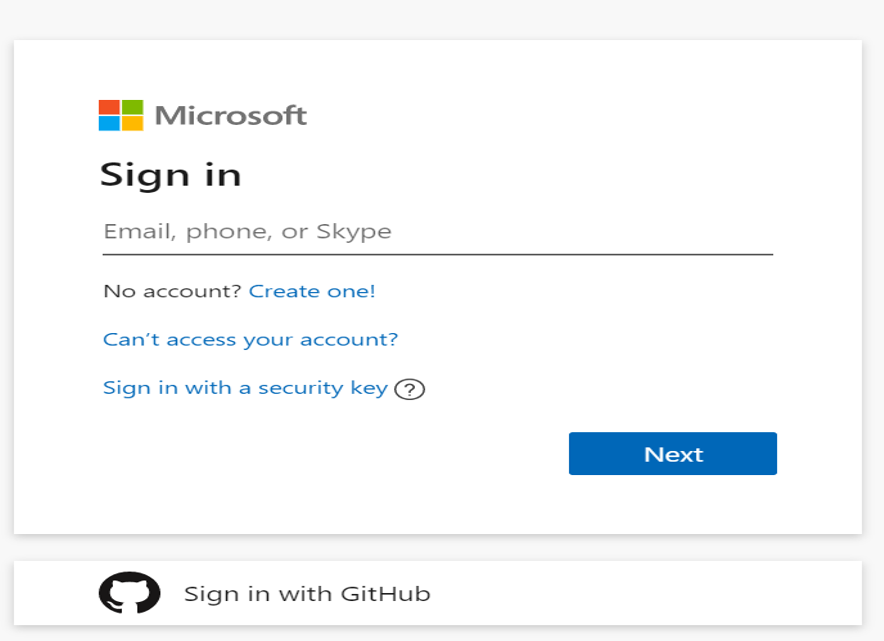Open the "Create one!" account link
This screenshot has height=641, width=884.
tap(312, 291)
